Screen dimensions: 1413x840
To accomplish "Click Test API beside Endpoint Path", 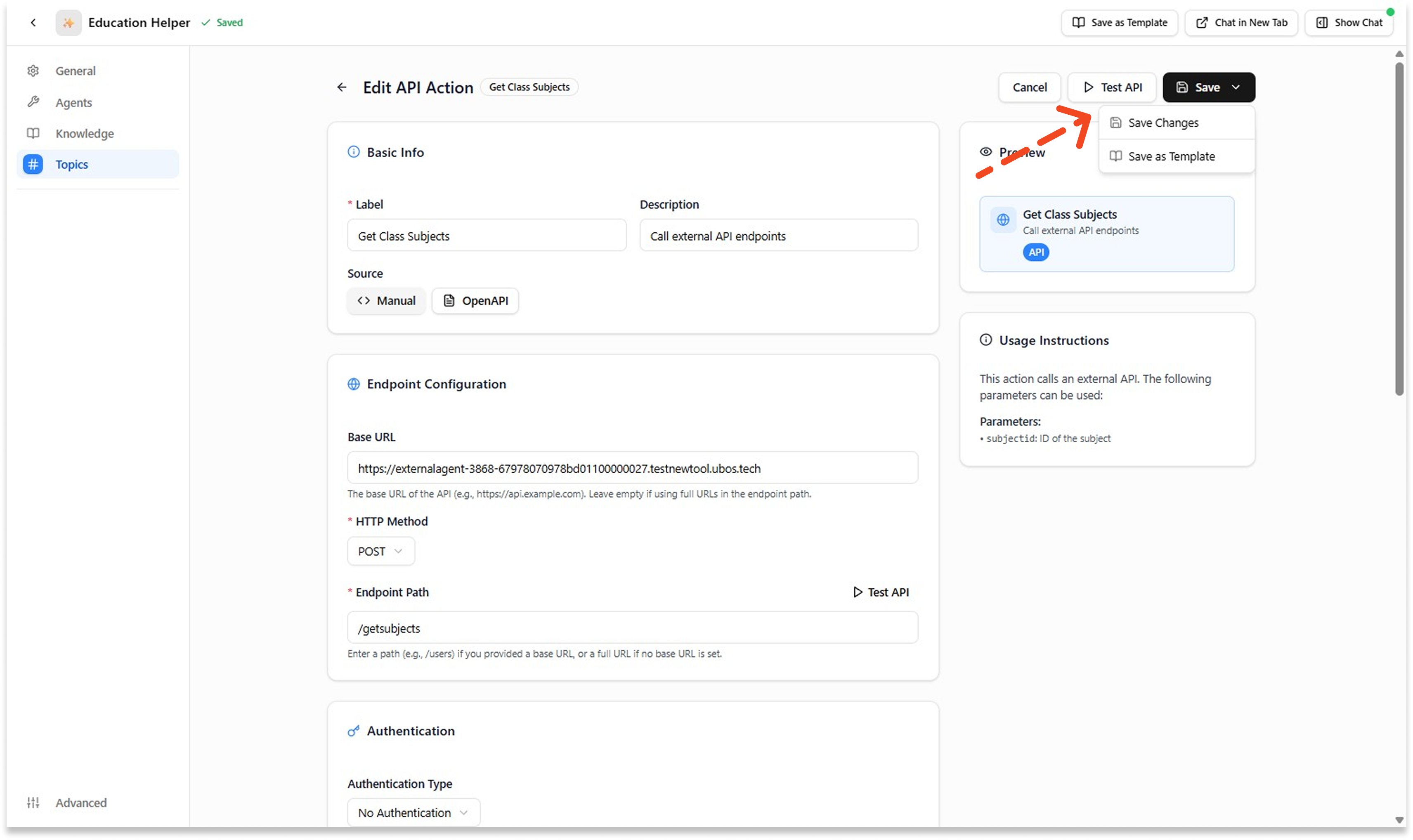I will click(x=881, y=592).
